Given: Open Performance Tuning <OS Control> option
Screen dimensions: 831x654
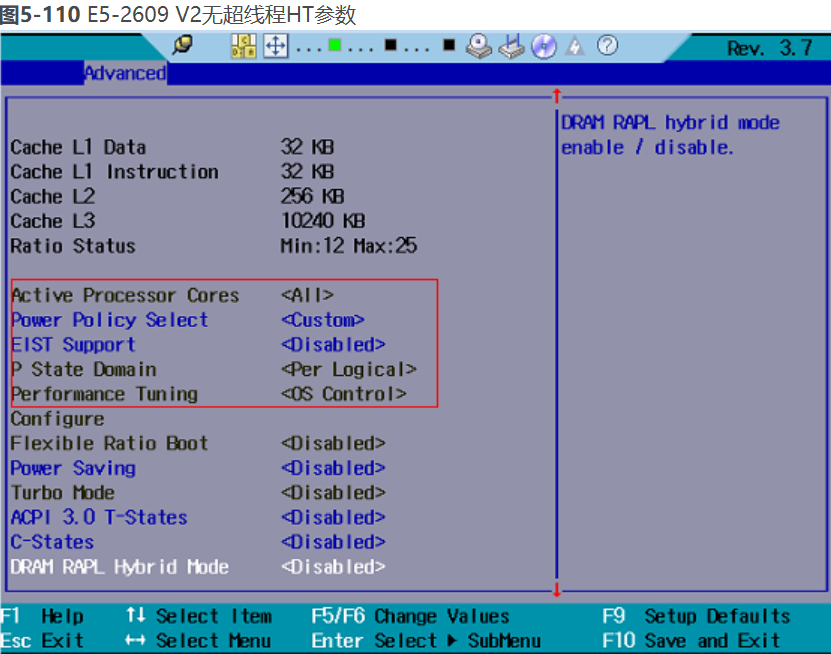Looking at the screenshot, I should coord(343,394).
